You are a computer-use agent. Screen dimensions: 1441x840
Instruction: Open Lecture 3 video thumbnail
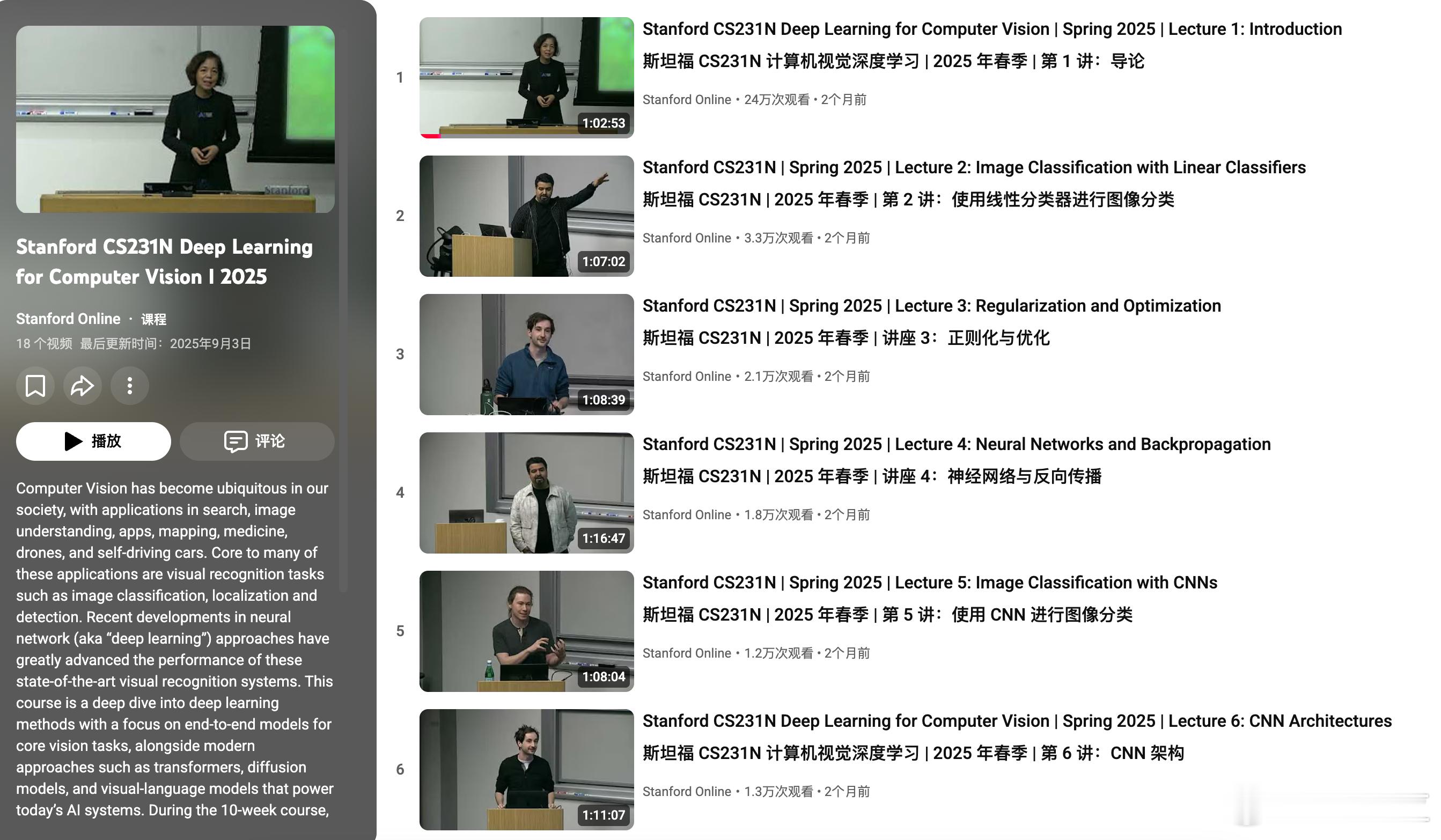pyautogui.click(x=526, y=354)
